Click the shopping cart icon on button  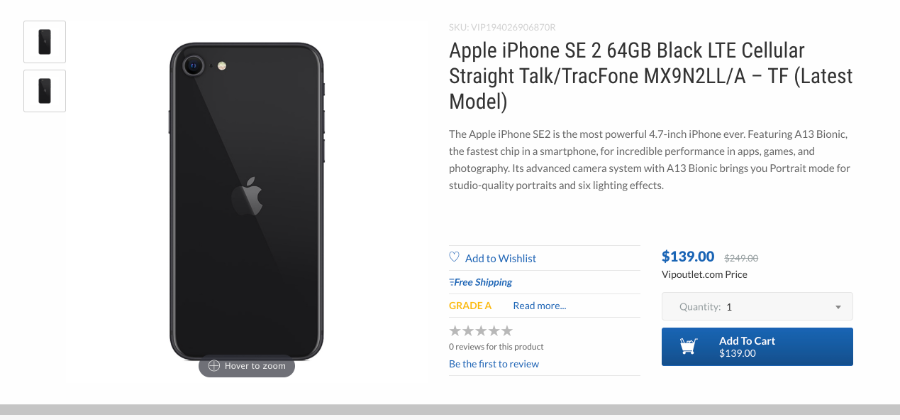pos(689,346)
